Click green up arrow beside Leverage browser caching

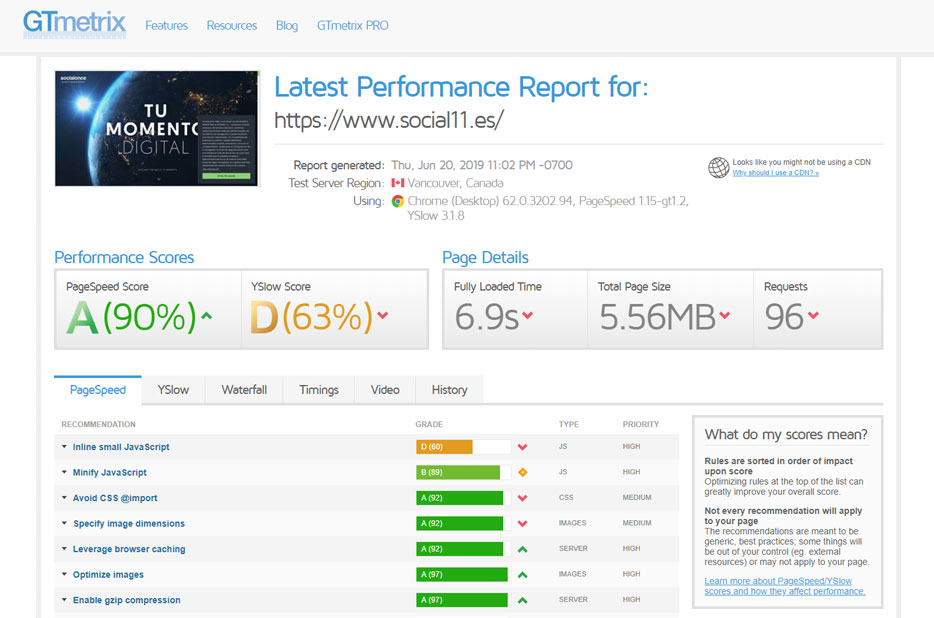click(522, 549)
